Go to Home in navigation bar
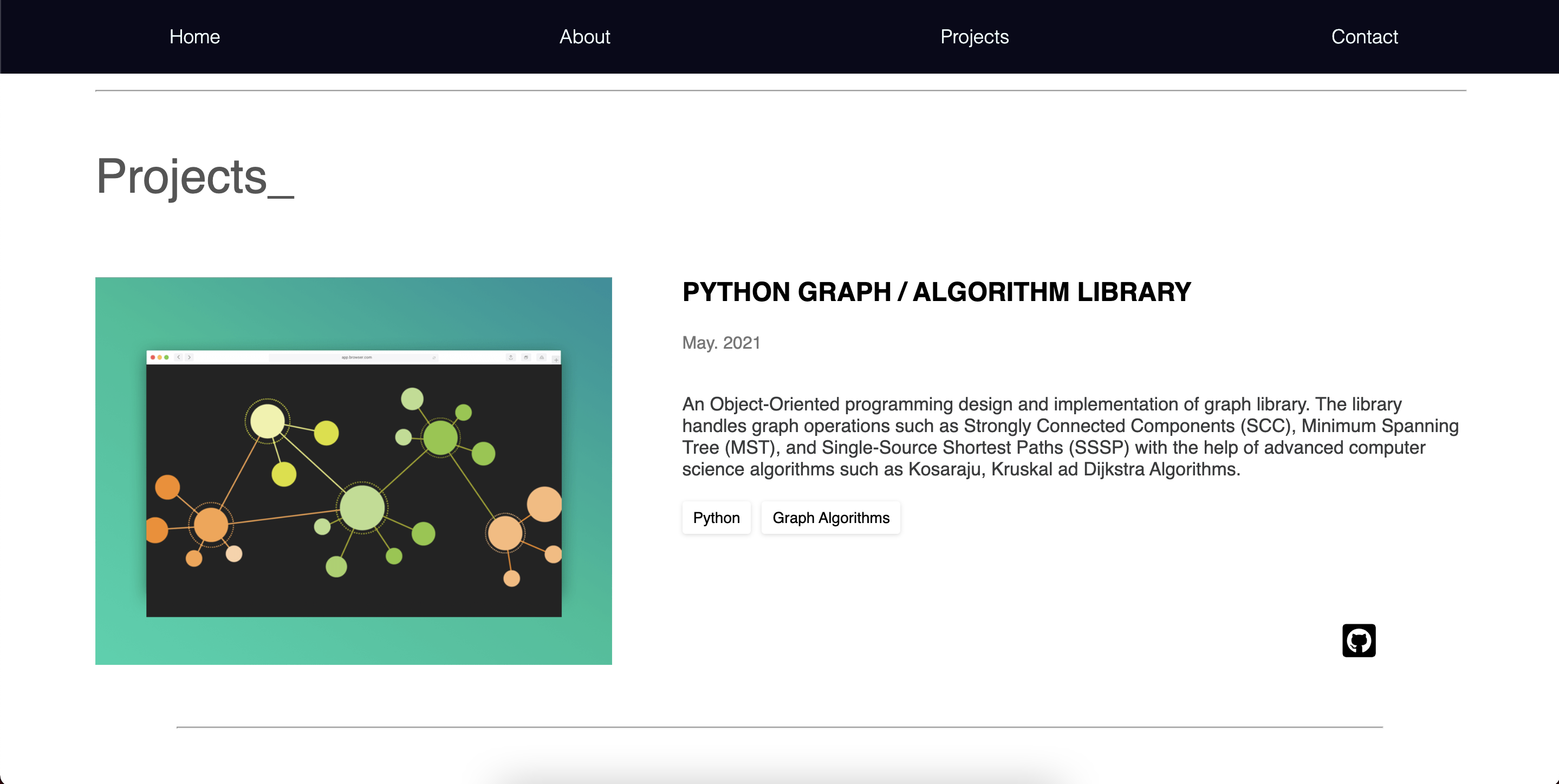Screen dimensions: 1559x784 point(194,37)
